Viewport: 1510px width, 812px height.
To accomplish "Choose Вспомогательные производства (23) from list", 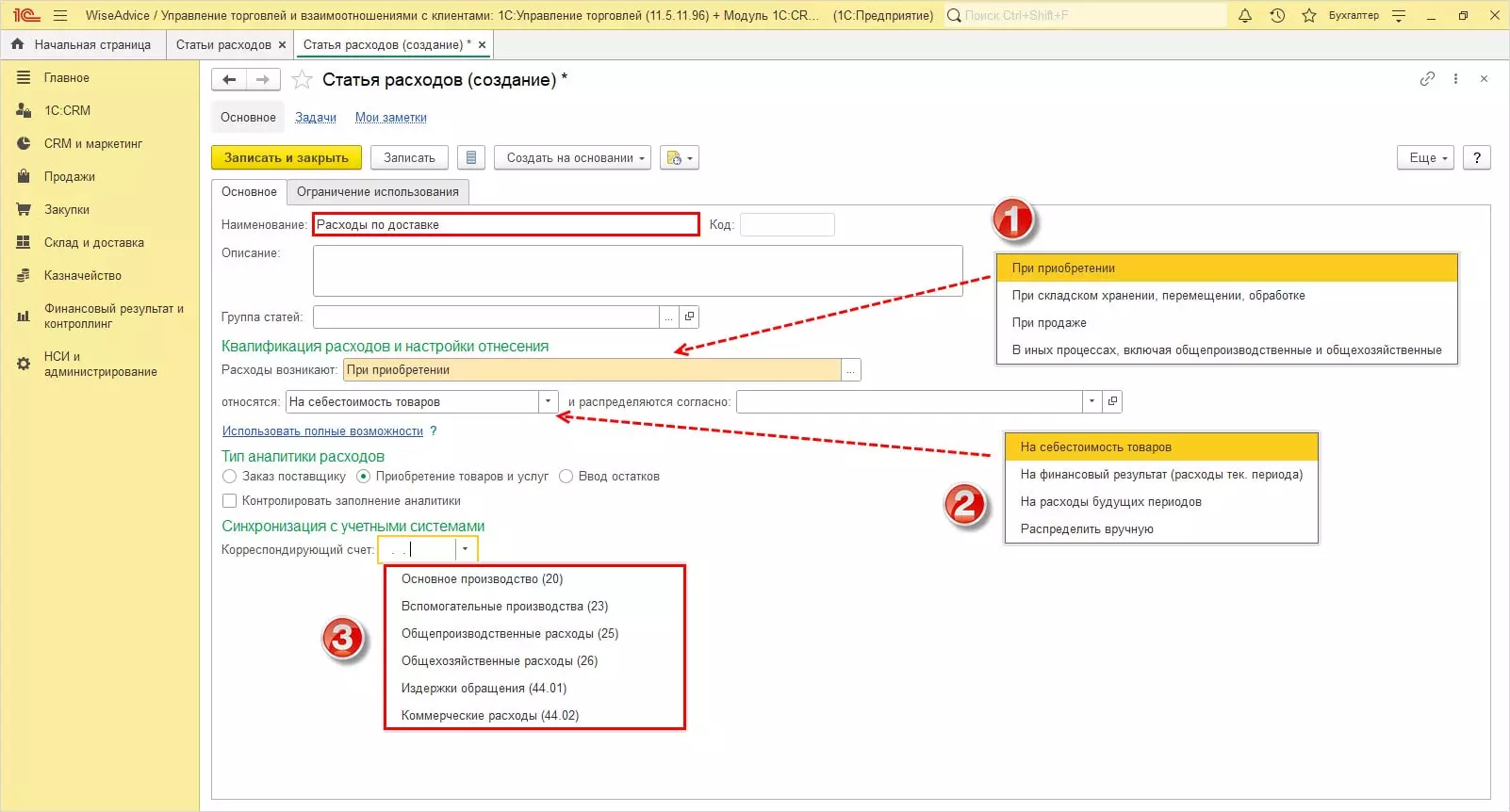I will 534,607.
